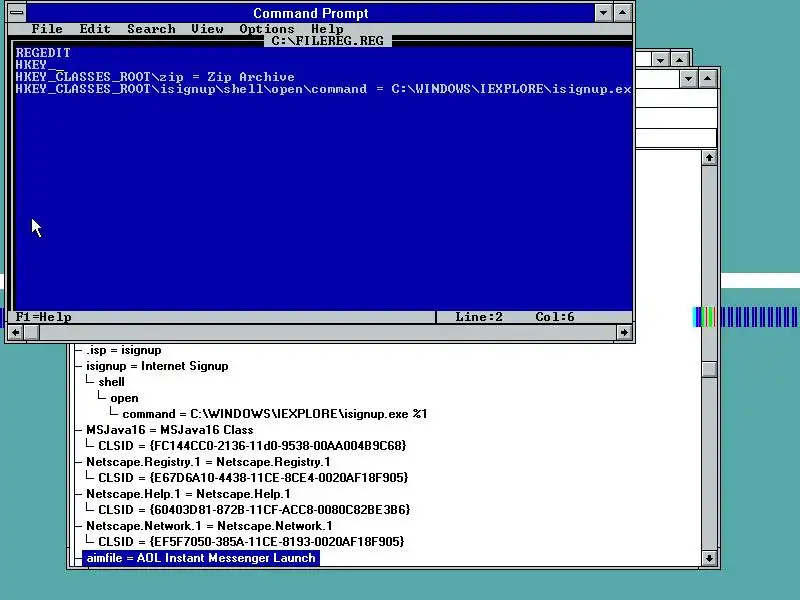The width and height of the screenshot is (800, 600).
Task: Select the CLSID {FC144CC0-2136...} entry
Action: (x=252, y=446)
